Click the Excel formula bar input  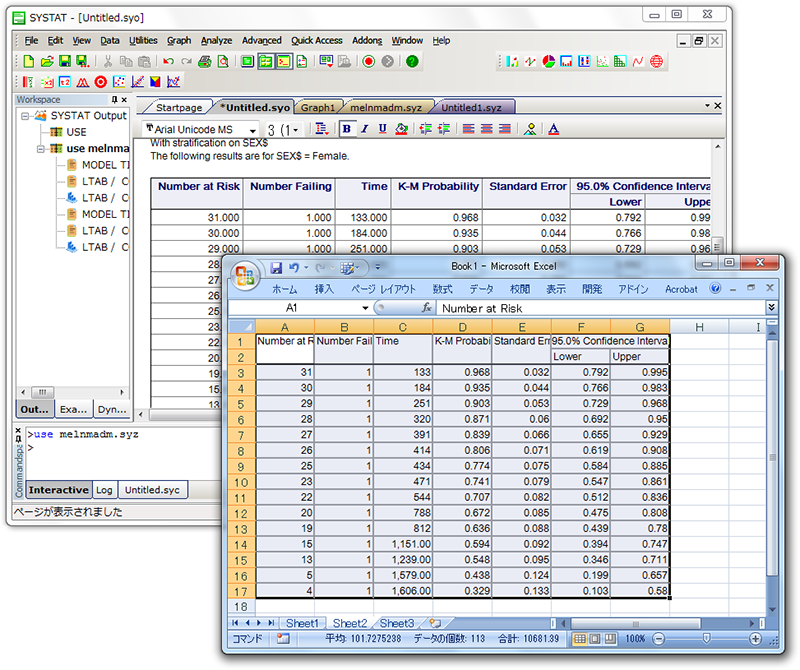tap(600, 309)
